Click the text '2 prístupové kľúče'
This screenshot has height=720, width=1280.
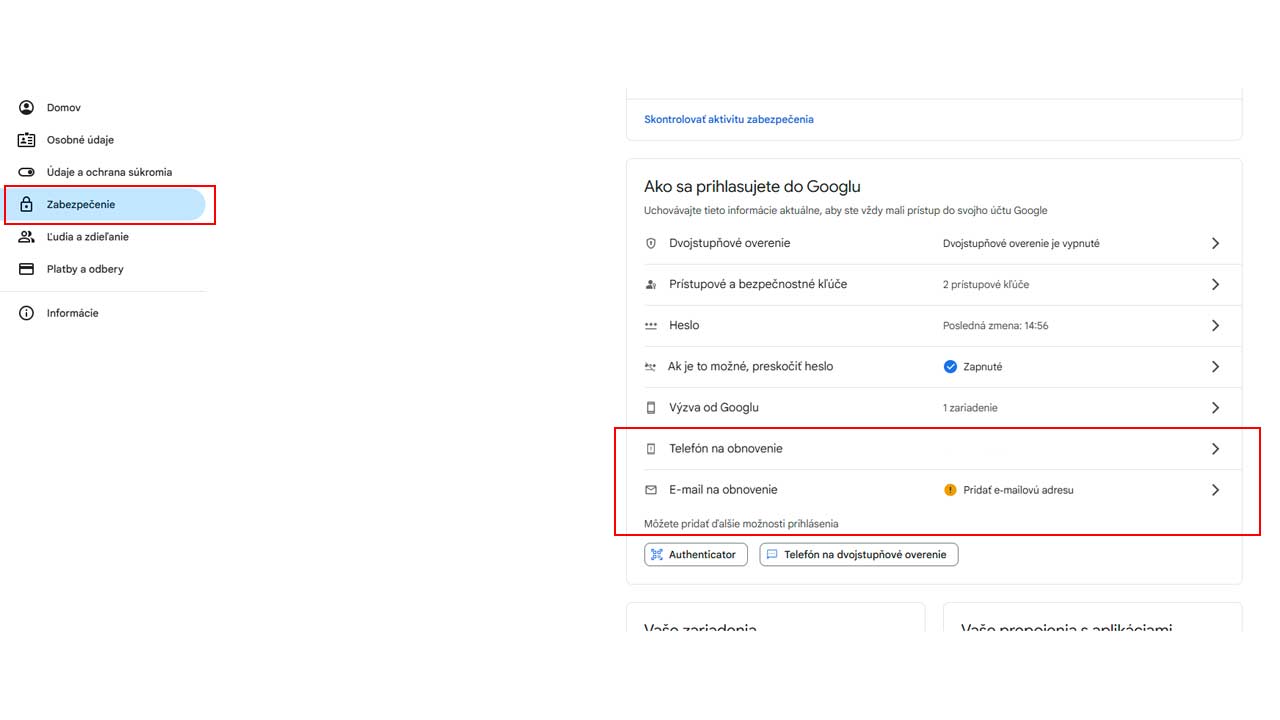pyautogui.click(x=986, y=285)
